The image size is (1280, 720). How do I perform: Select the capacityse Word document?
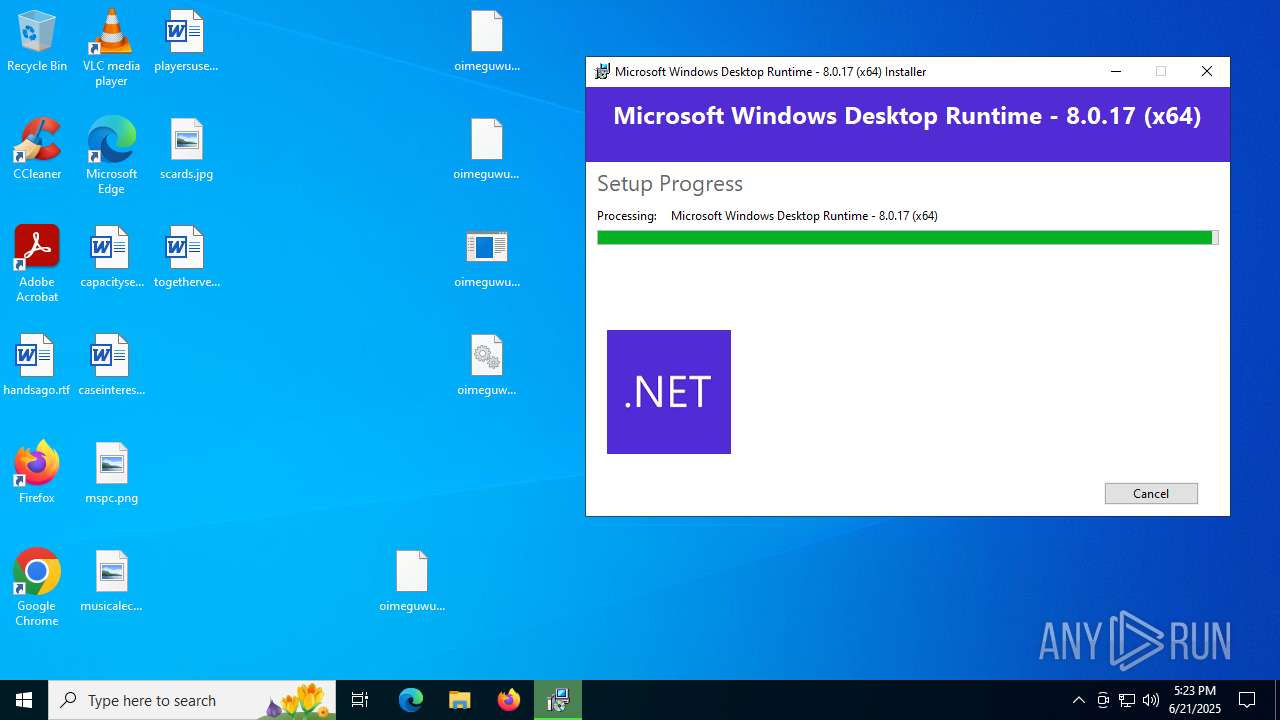click(x=111, y=258)
